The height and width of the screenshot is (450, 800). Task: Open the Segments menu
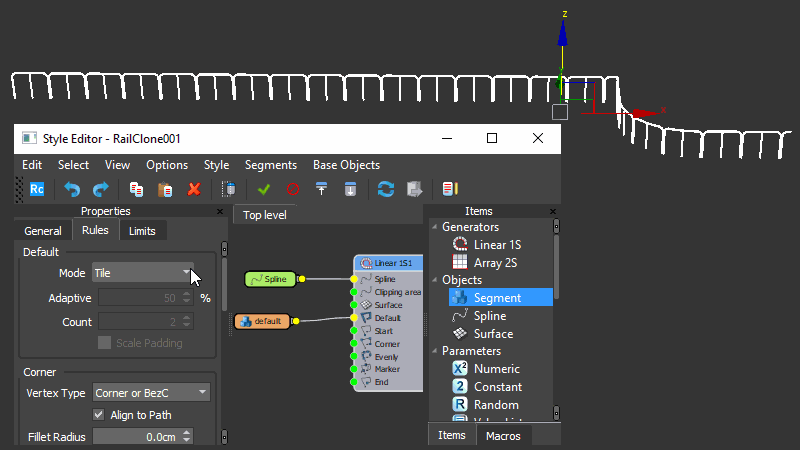tap(270, 165)
